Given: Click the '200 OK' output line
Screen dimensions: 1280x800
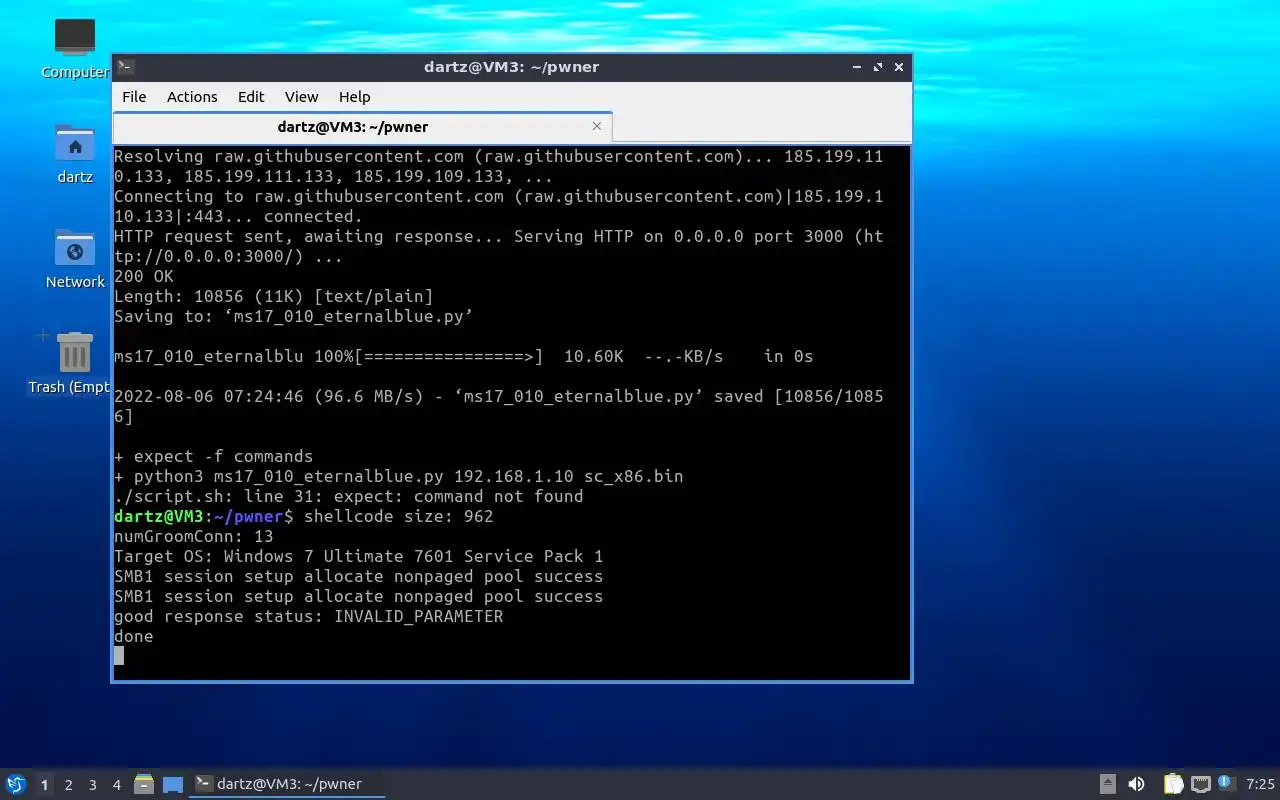Looking at the screenshot, I should pos(144,276).
